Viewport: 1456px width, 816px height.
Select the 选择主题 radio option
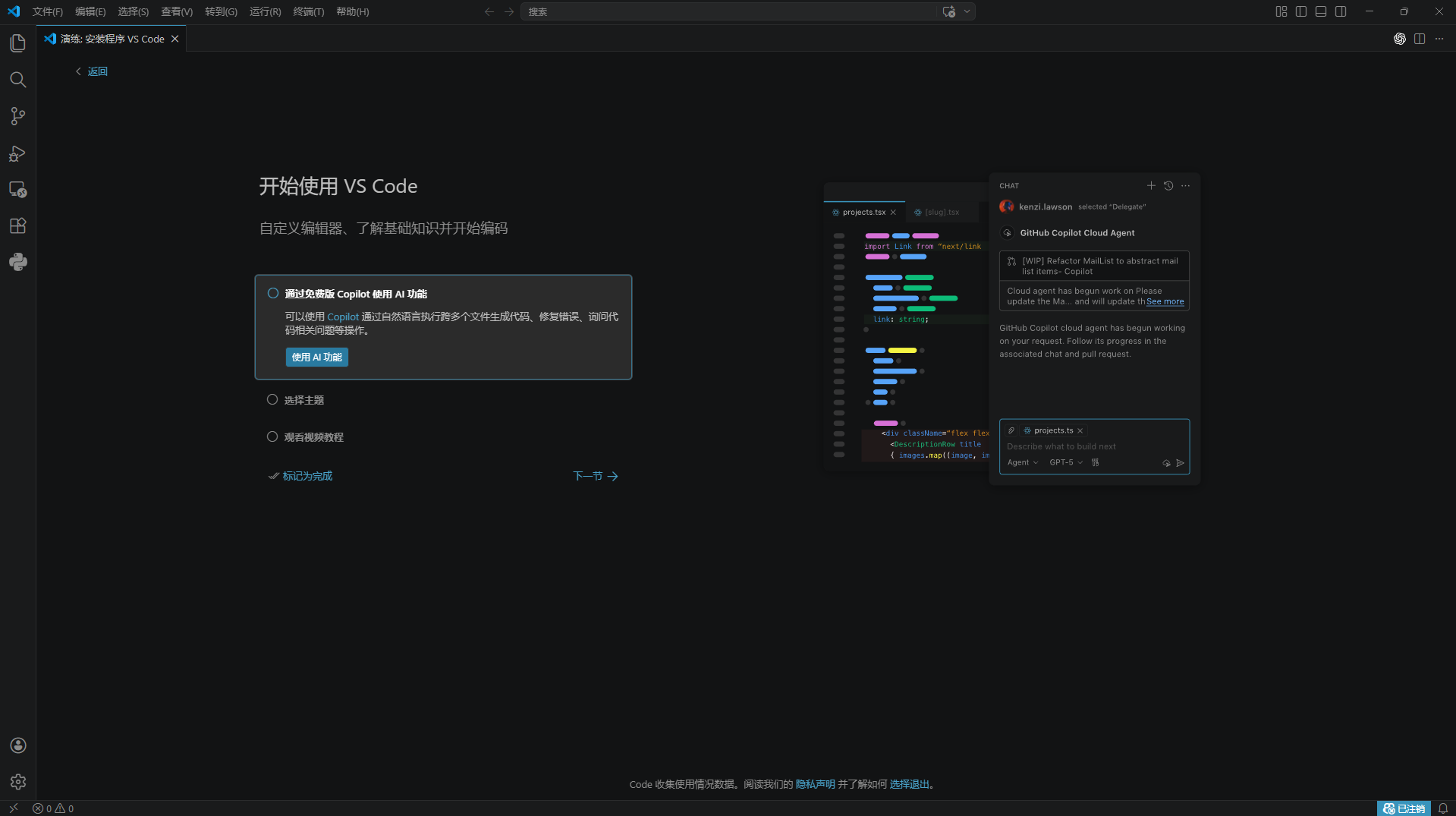coord(272,399)
